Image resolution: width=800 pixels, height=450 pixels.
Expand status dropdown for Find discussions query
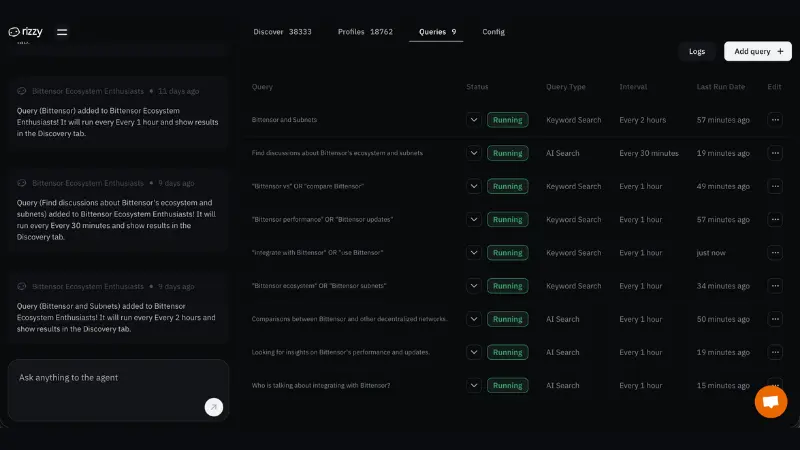tap(473, 153)
